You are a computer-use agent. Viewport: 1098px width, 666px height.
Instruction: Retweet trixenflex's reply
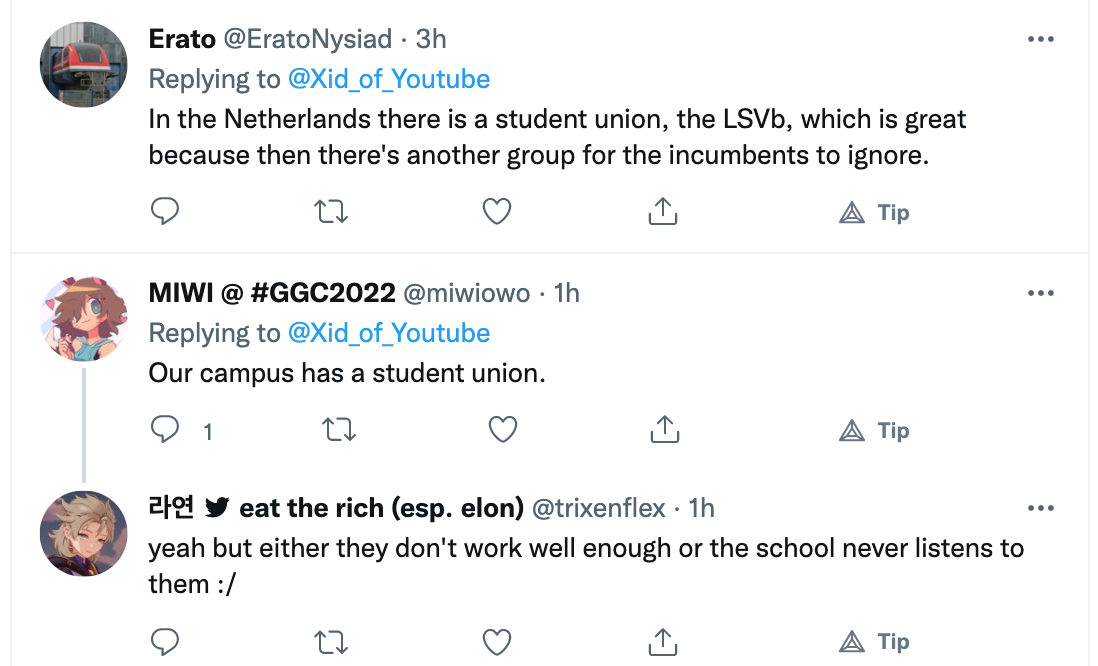331,641
